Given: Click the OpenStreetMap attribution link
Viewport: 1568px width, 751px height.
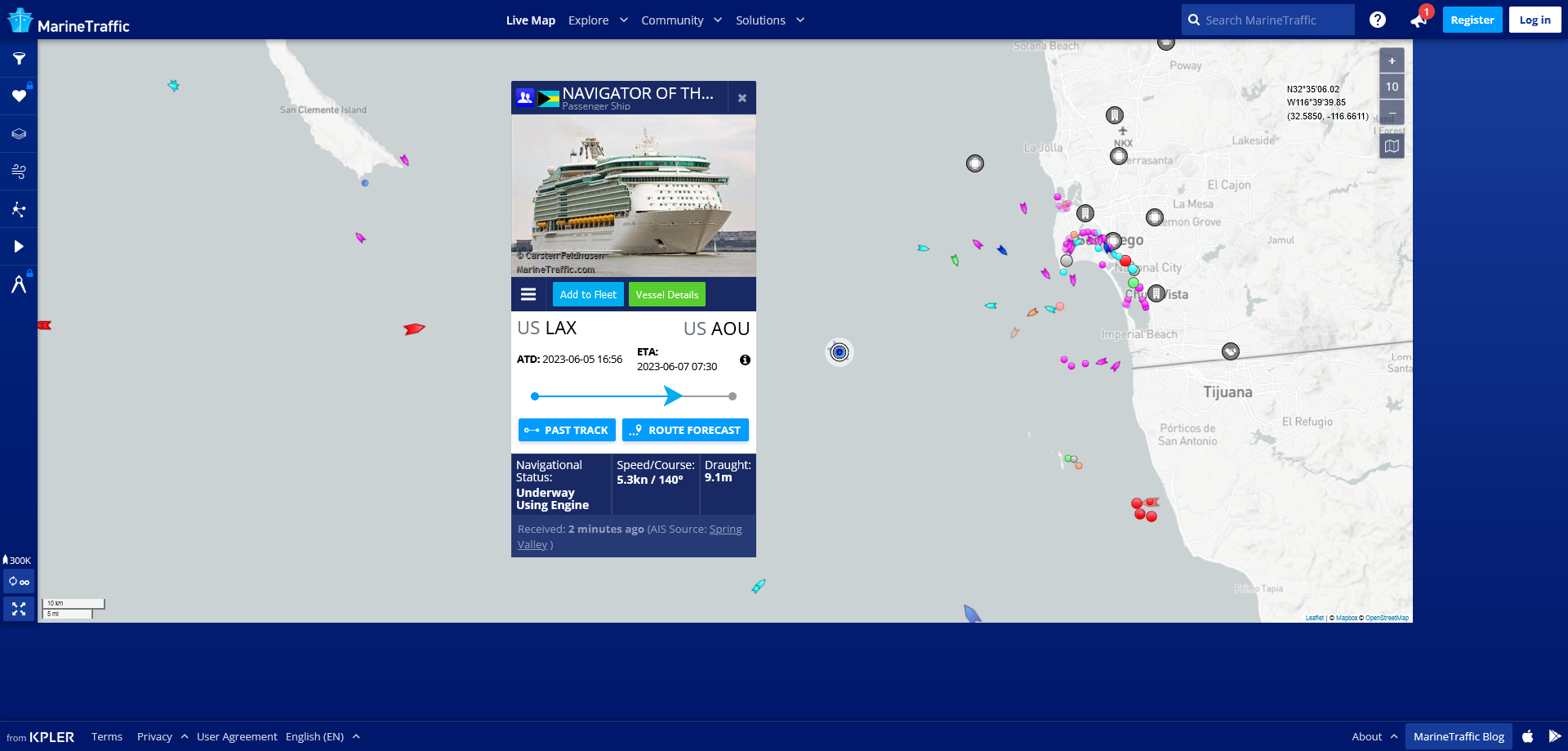Looking at the screenshot, I should point(1387,618).
